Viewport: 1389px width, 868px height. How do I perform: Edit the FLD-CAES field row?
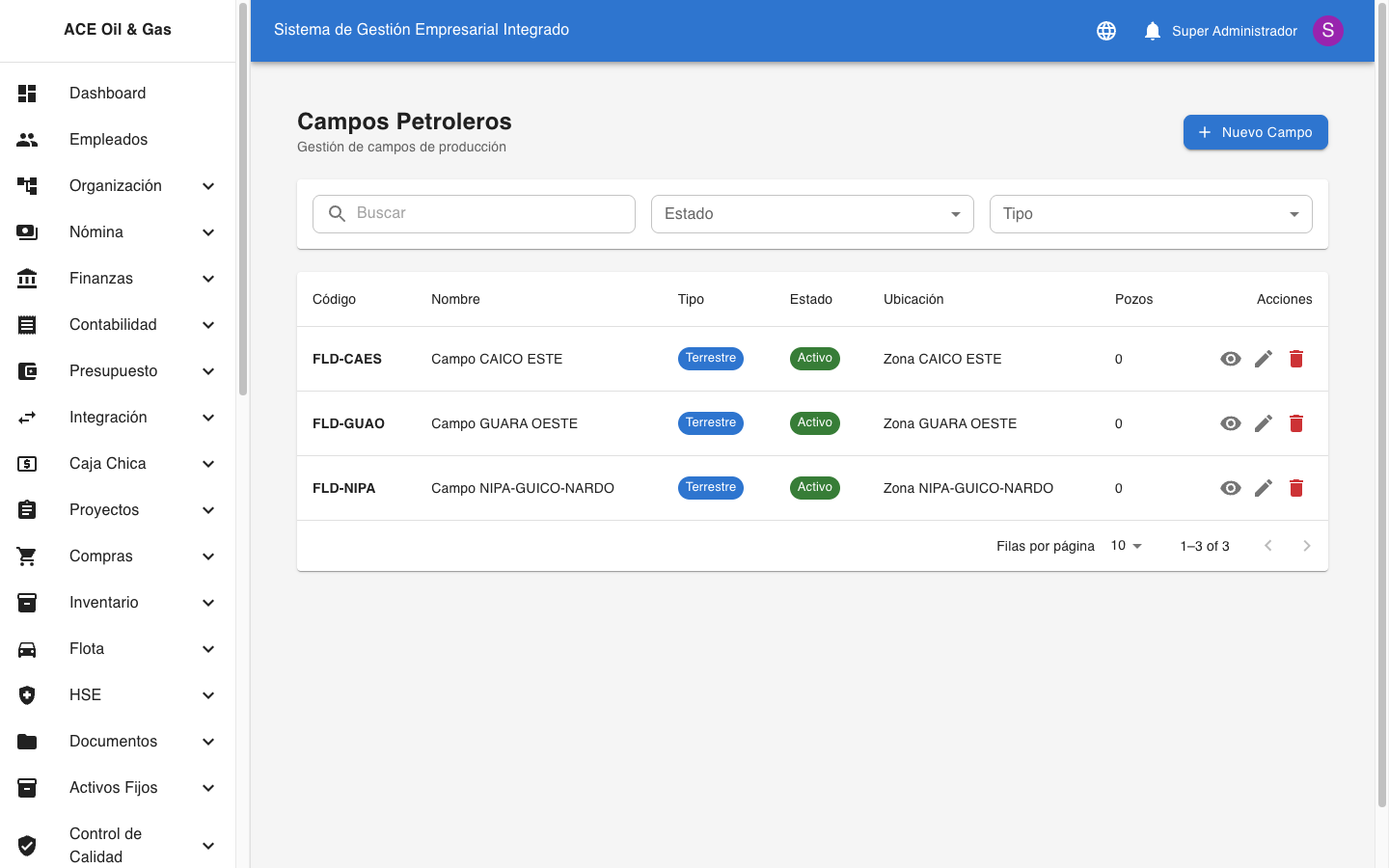click(x=1263, y=359)
